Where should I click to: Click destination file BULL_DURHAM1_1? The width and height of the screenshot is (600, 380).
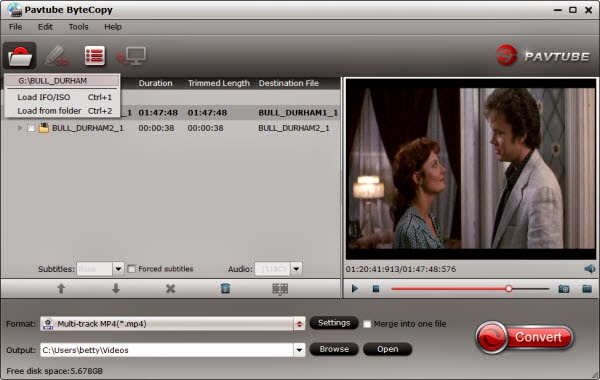point(298,113)
